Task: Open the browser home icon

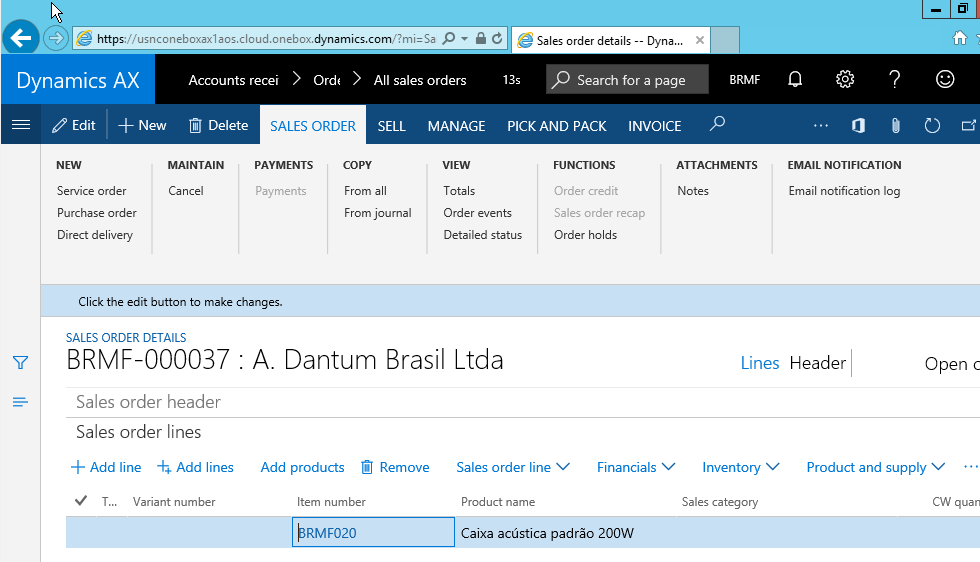Action: [959, 39]
